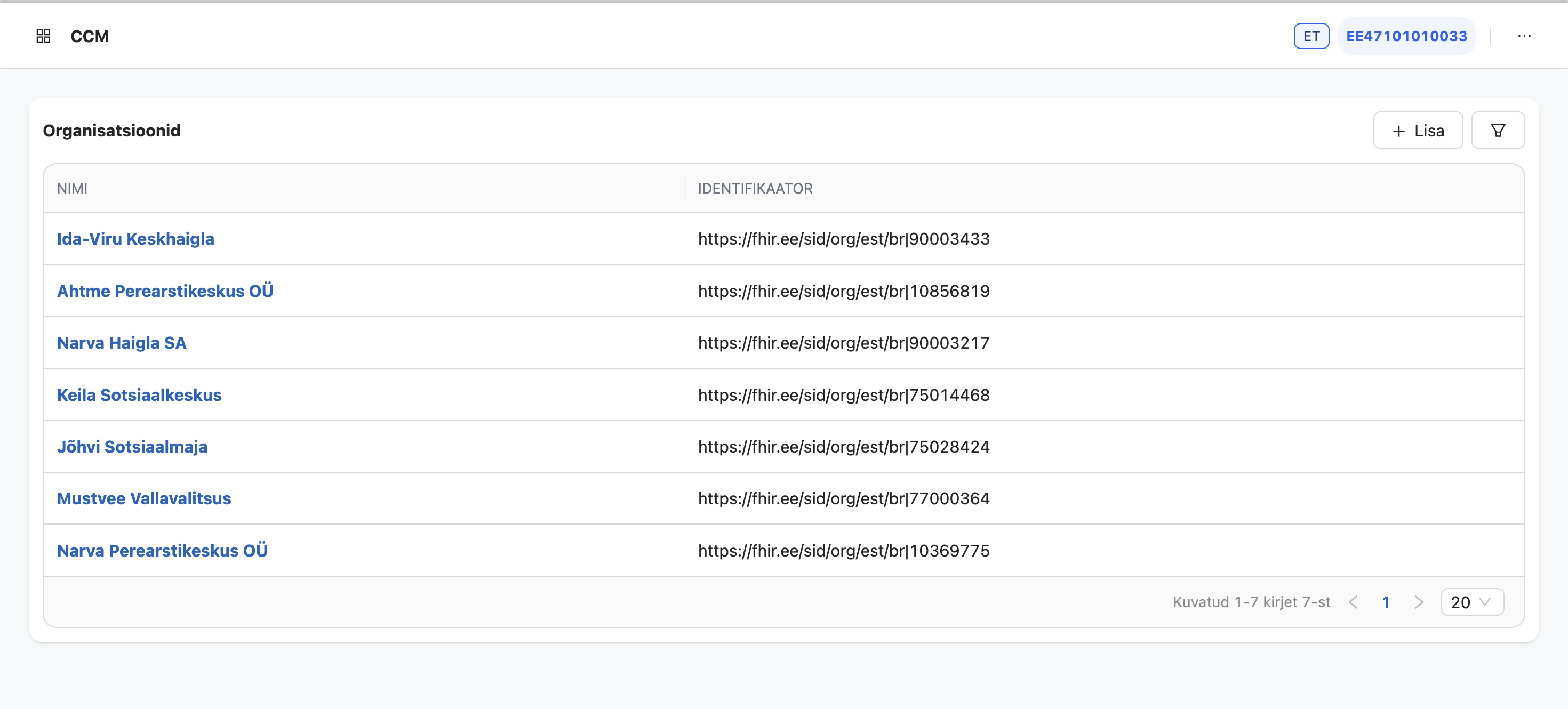Open Ida-Viru Keskhaigla organization
Viewport: 1568px width, 709px height.
pyautogui.click(x=135, y=239)
